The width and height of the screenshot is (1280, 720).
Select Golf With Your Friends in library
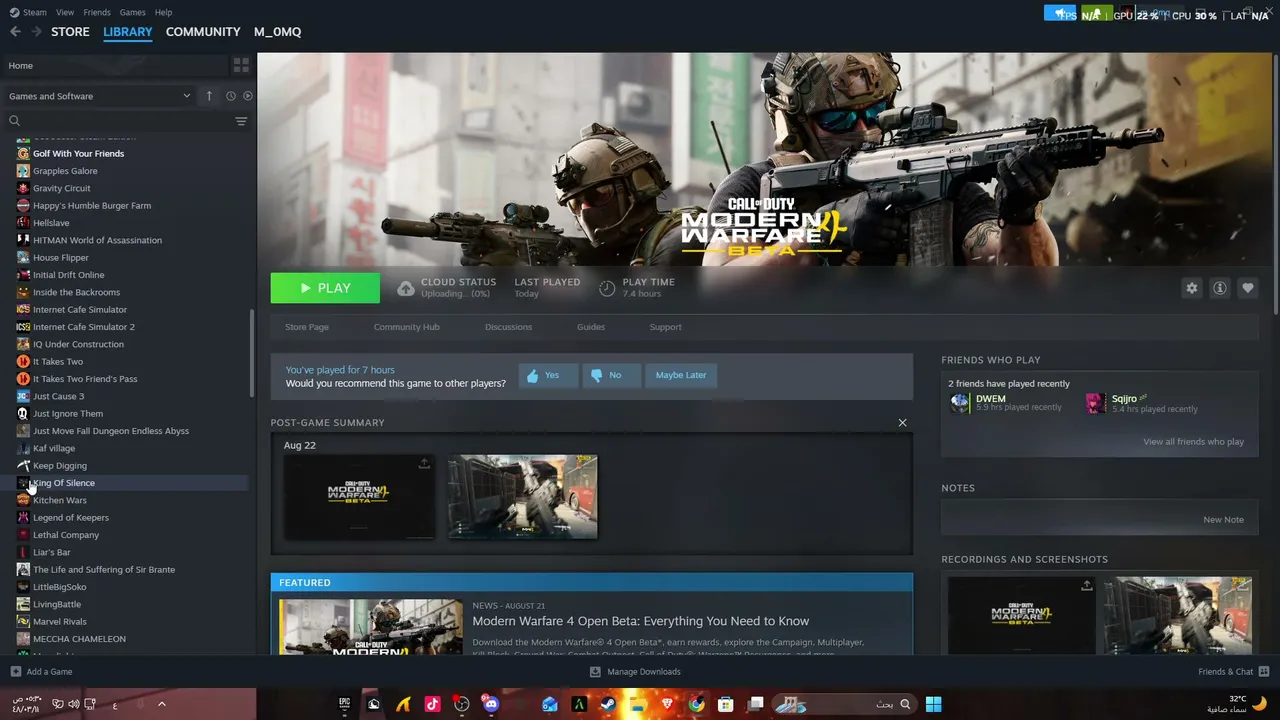click(x=78, y=154)
